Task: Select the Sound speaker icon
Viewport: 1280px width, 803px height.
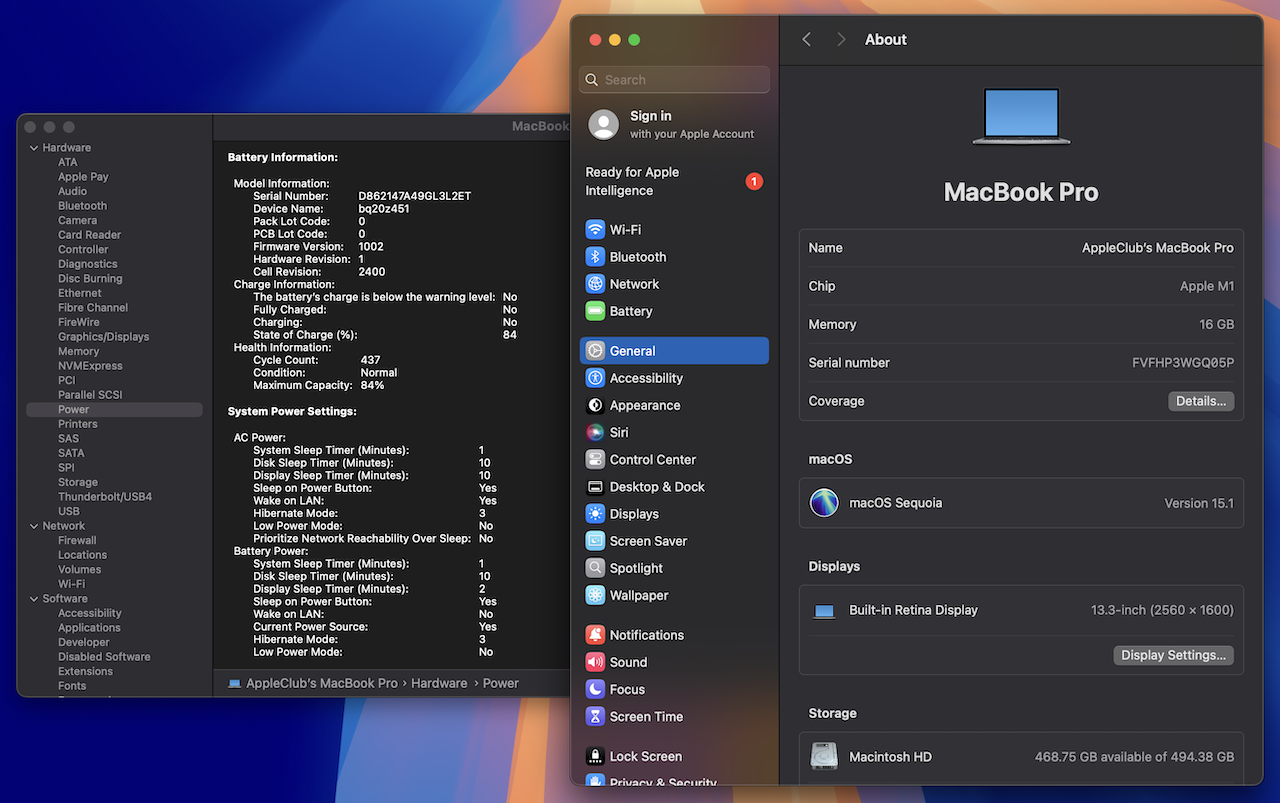Action: pos(595,662)
